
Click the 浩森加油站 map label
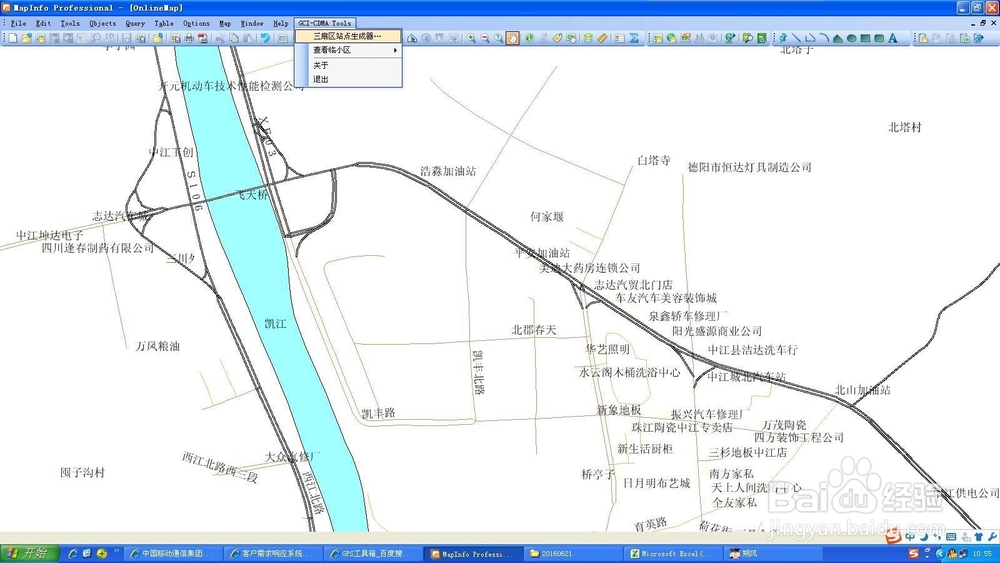coord(448,171)
